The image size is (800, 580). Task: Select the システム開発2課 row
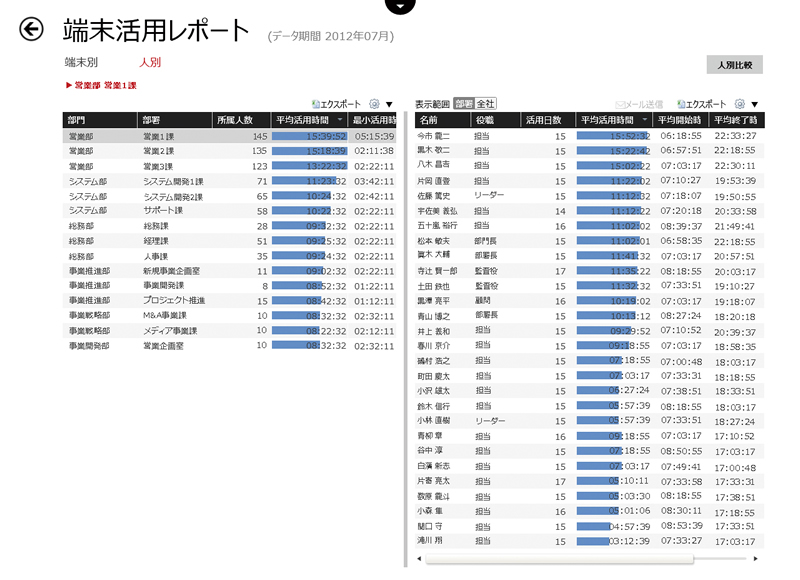230,196
